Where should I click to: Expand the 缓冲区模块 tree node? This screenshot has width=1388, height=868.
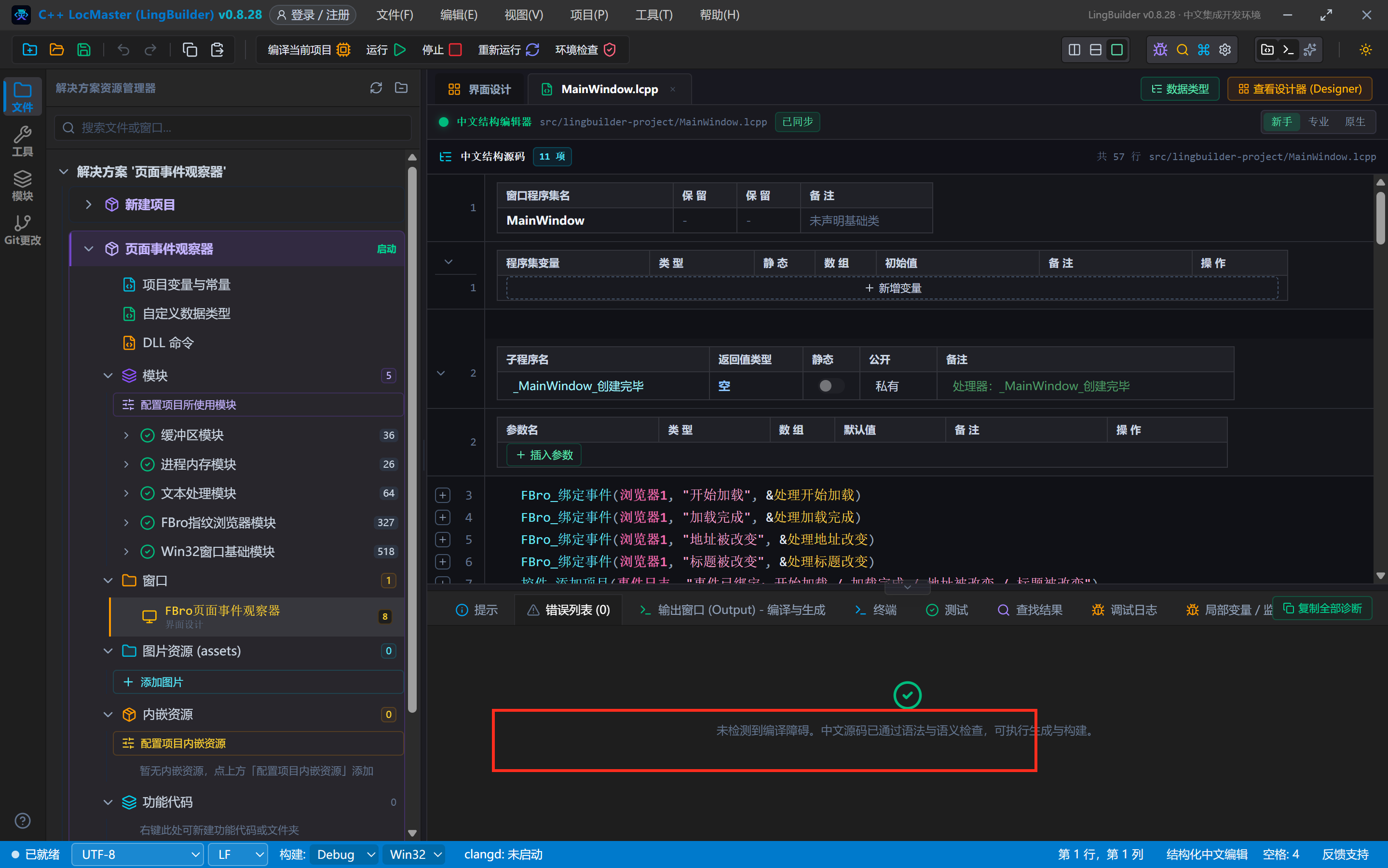coord(126,435)
